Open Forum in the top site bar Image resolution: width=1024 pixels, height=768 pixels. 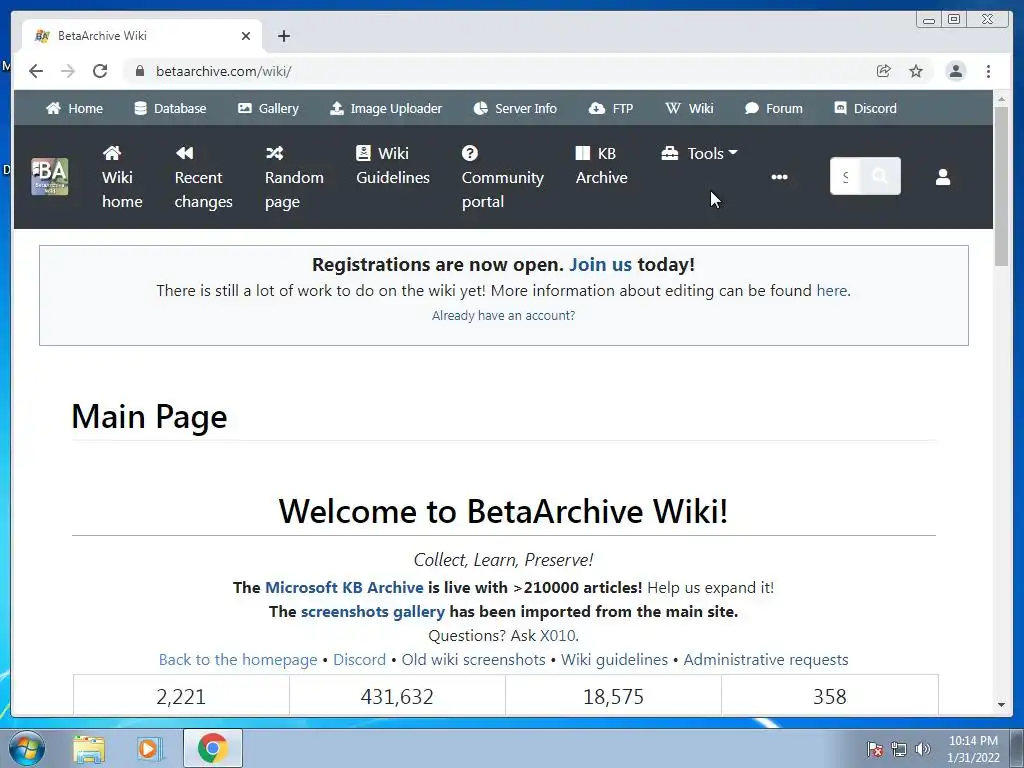coord(773,108)
